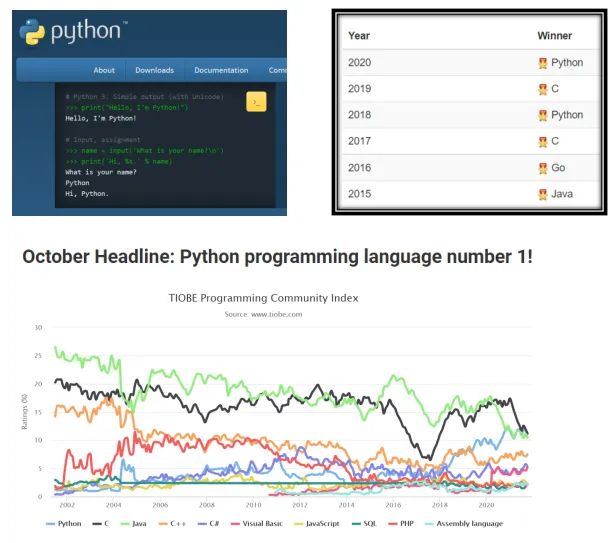
Task: Click the Ratings (%) axis title
Action: click(x=24, y=411)
